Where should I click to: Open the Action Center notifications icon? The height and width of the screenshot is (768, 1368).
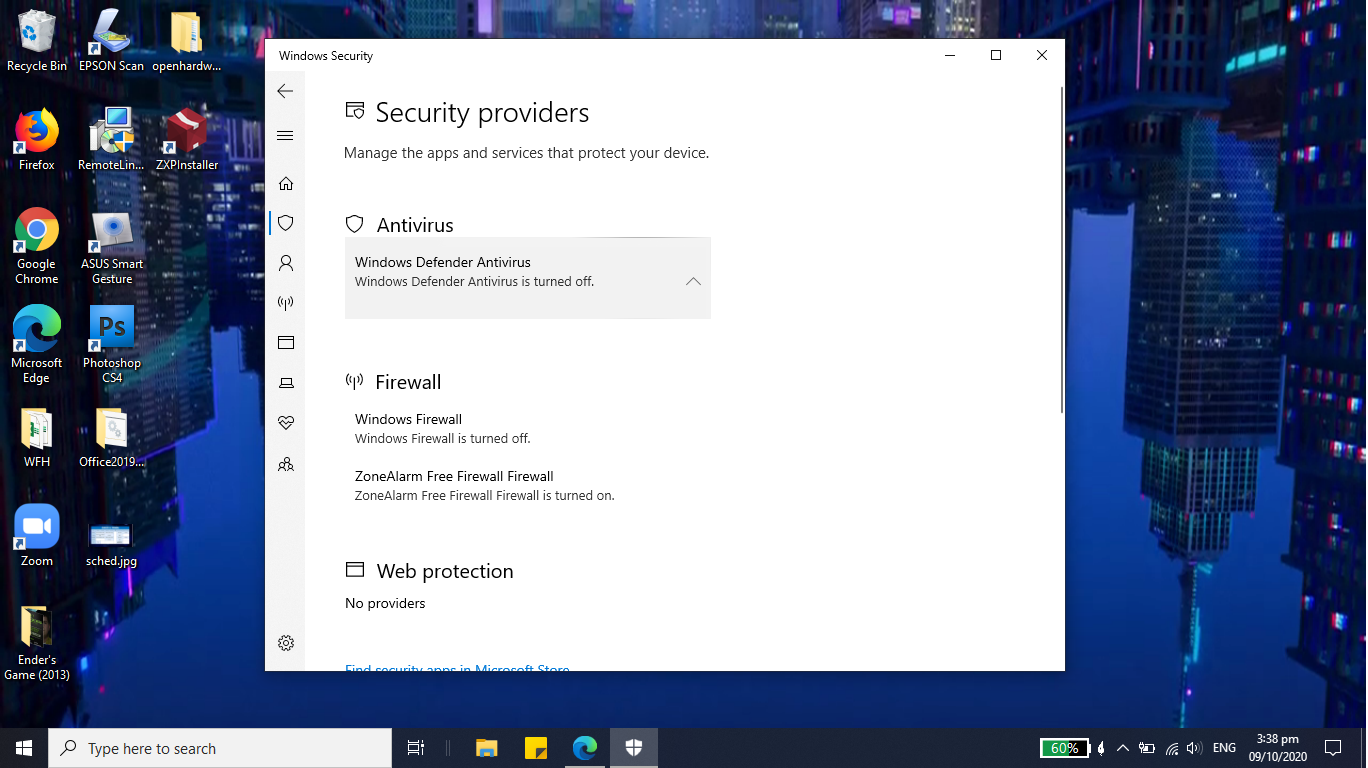(x=1332, y=748)
